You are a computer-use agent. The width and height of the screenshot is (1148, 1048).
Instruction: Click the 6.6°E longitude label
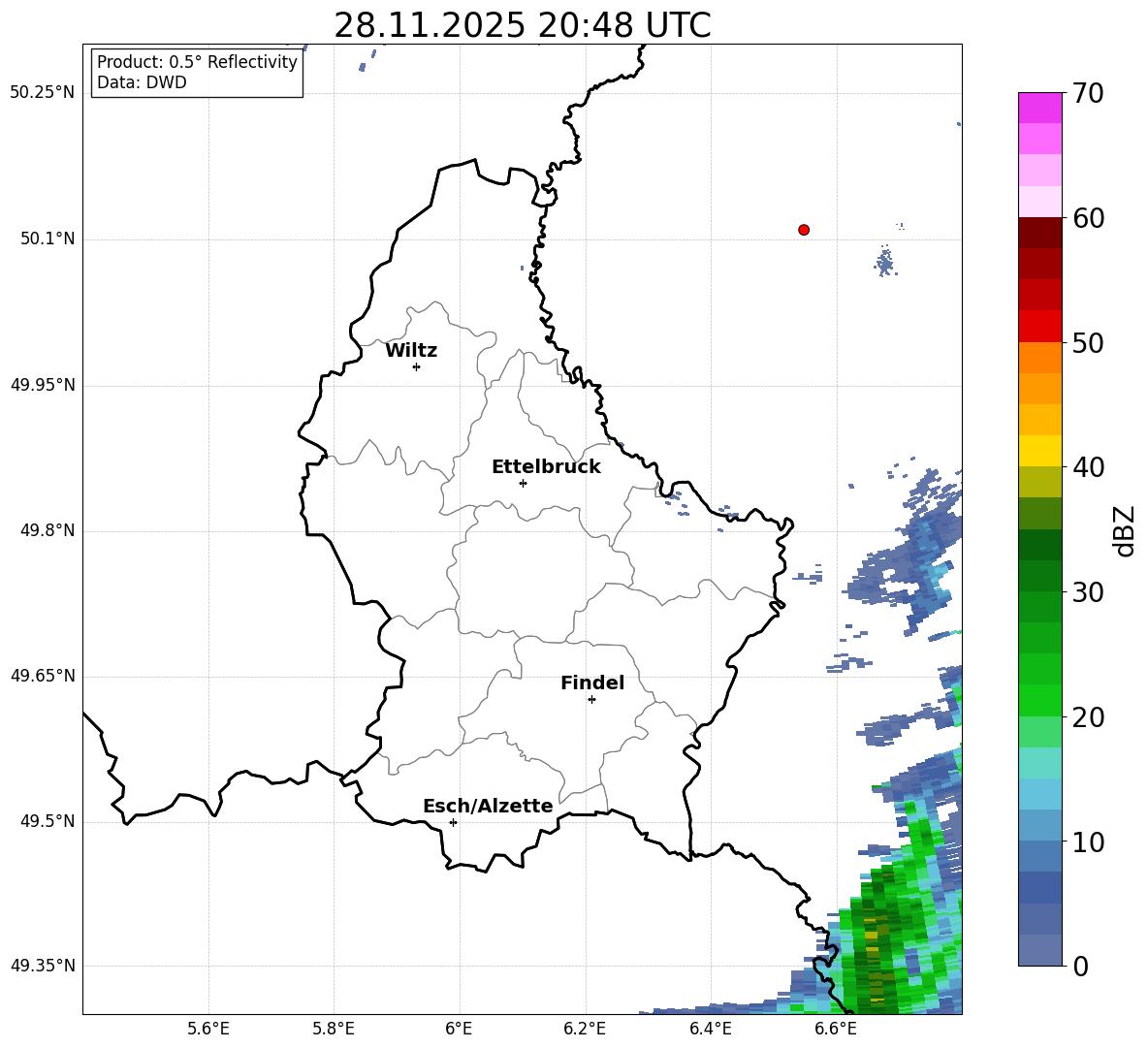tap(836, 1029)
